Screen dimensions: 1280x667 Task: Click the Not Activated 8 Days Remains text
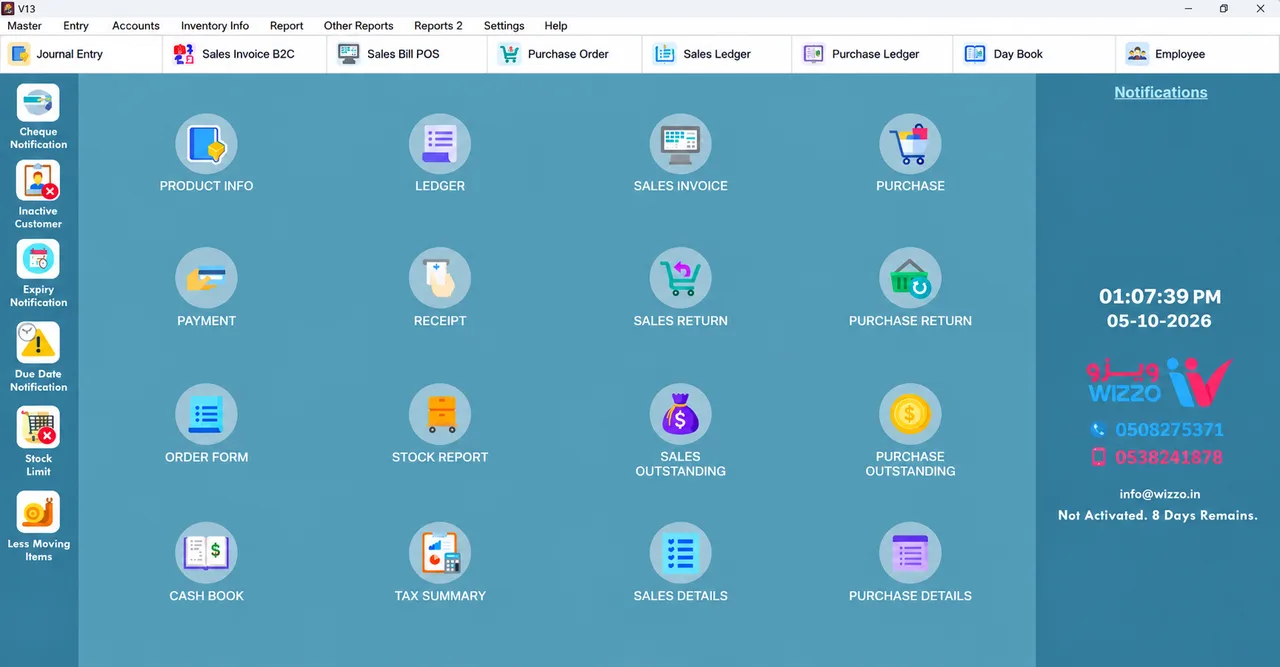coord(1158,516)
